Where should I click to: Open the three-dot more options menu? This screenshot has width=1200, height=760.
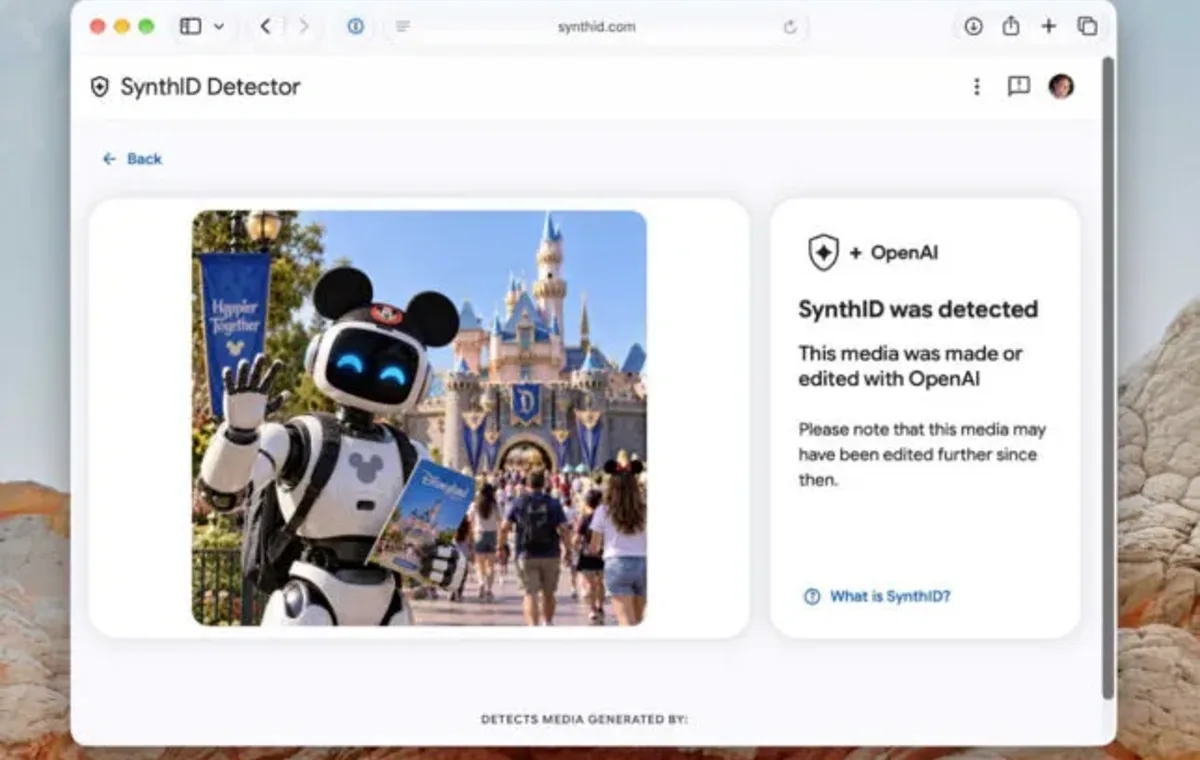click(x=977, y=87)
